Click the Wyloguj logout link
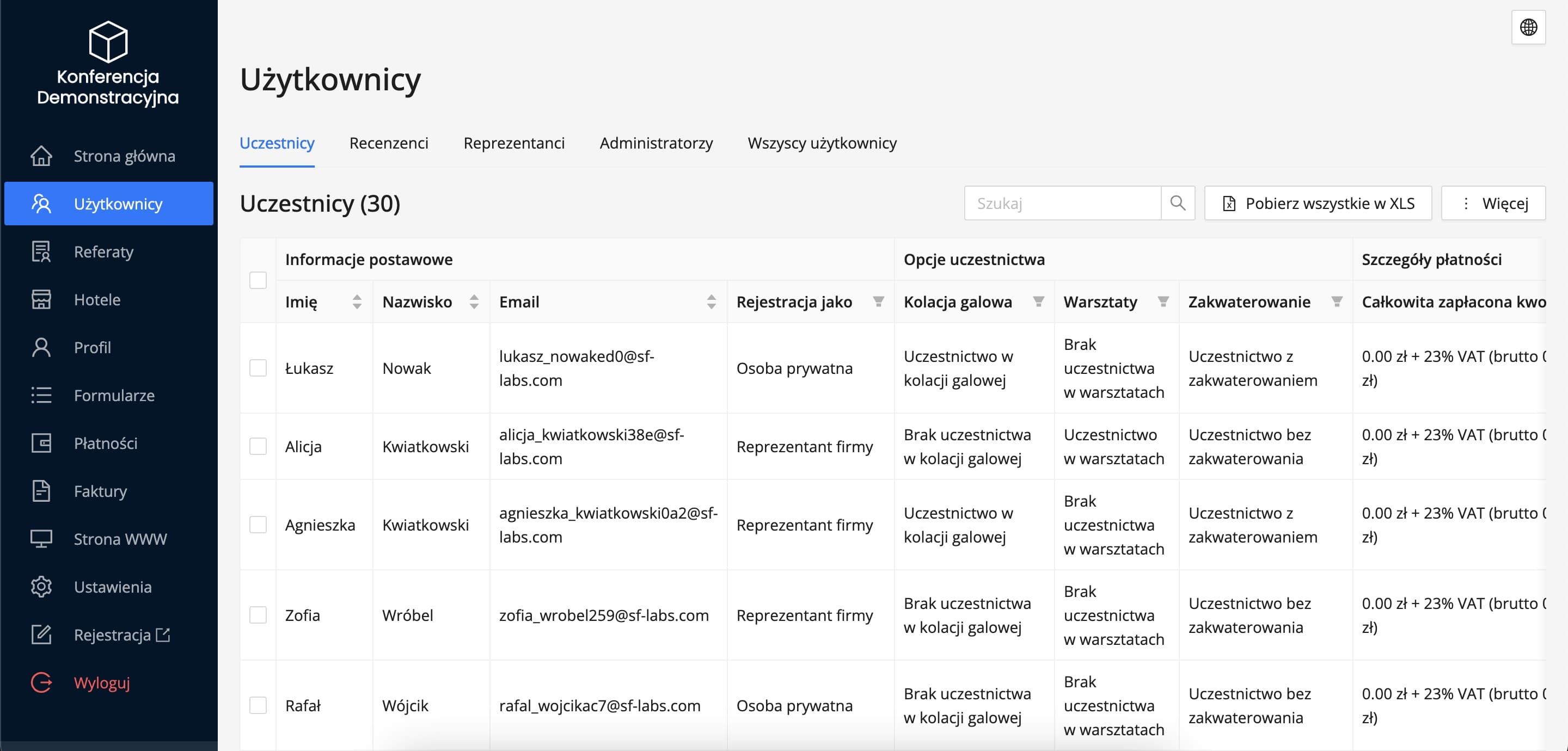The height and width of the screenshot is (751, 1568). click(108, 682)
